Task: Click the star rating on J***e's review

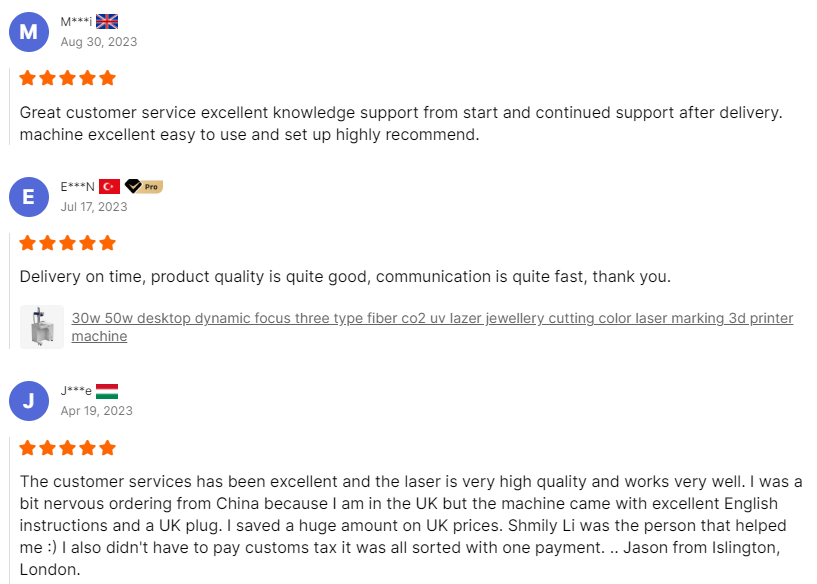Action: (x=68, y=448)
